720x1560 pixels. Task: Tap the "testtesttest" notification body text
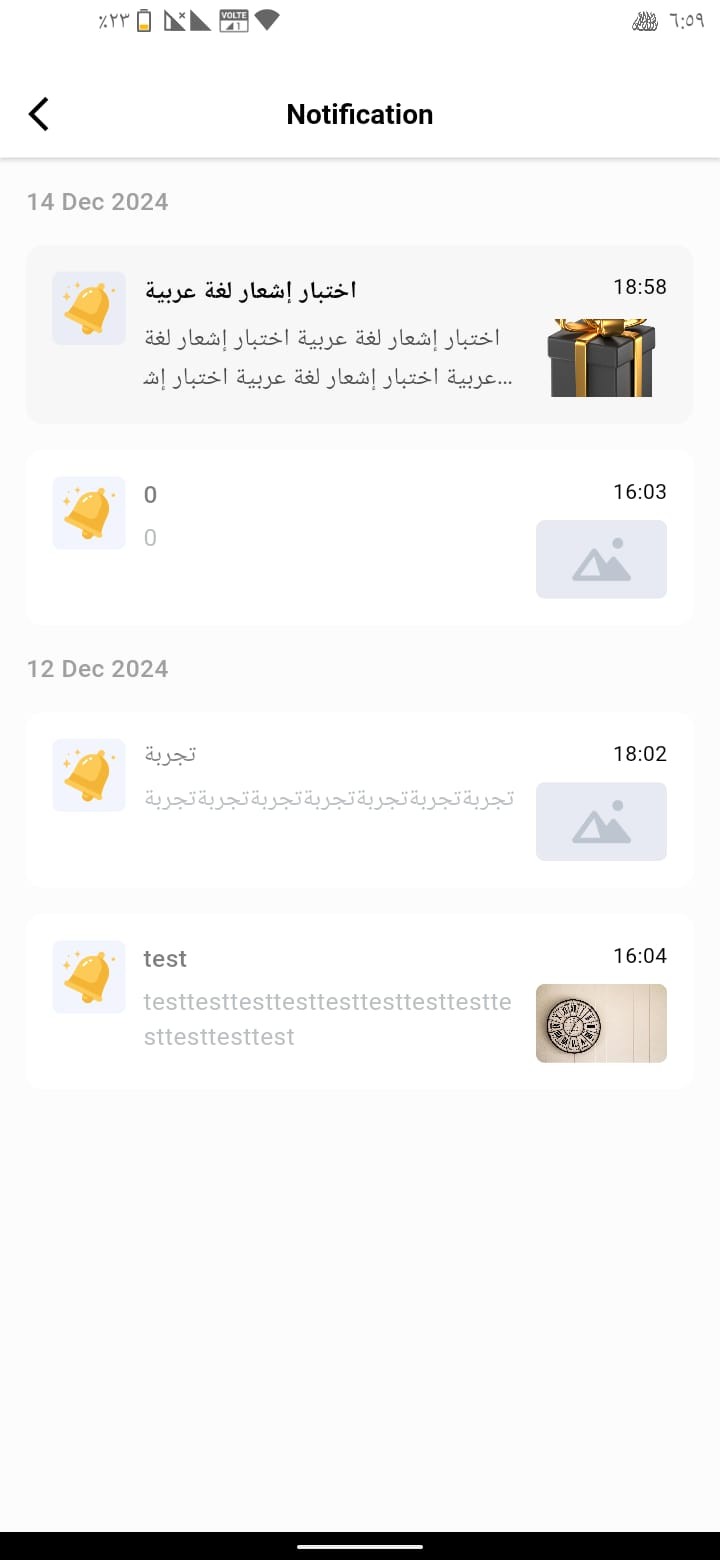tap(327, 1019)
